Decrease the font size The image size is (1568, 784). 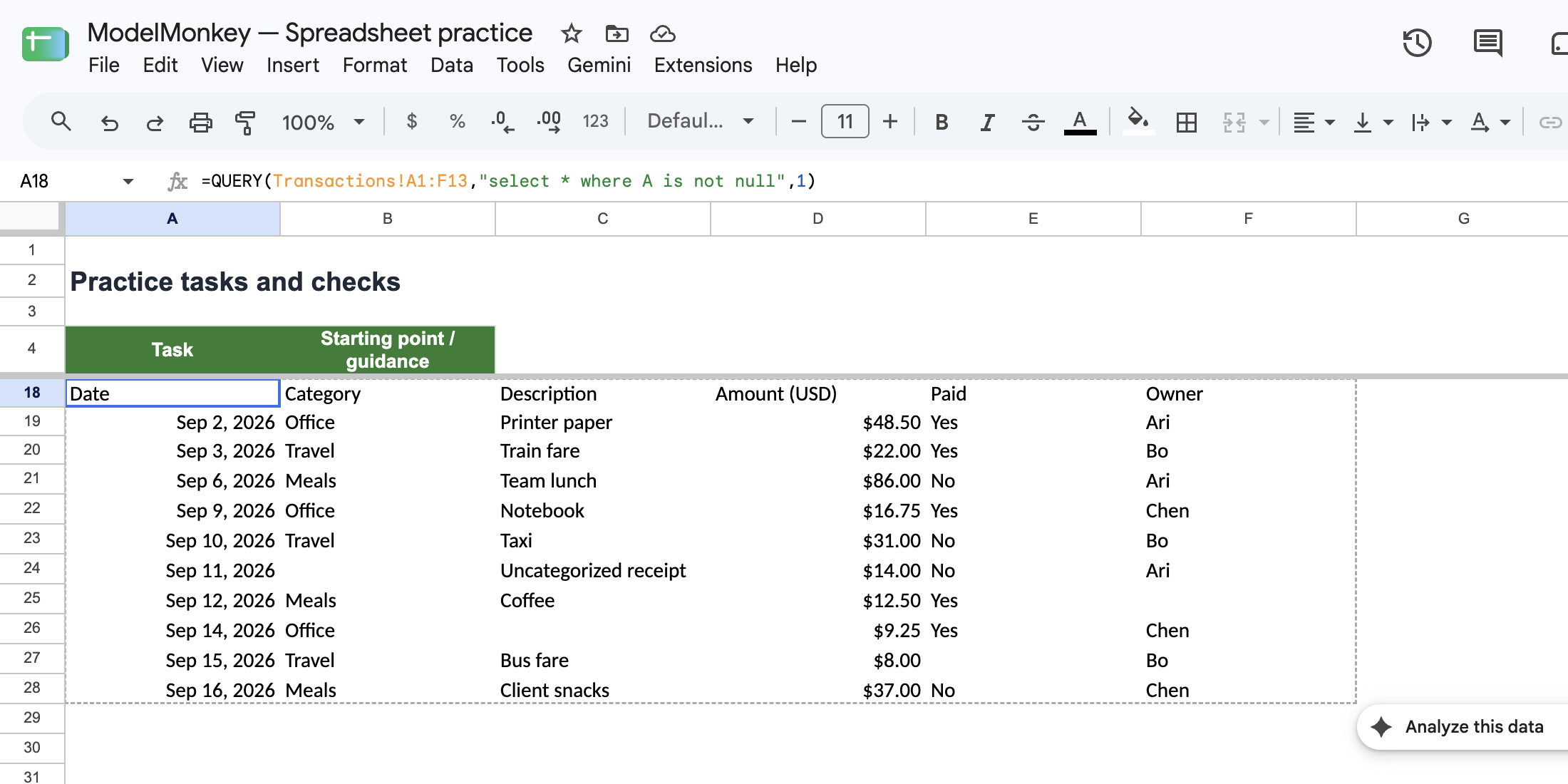tap(799, 122)
